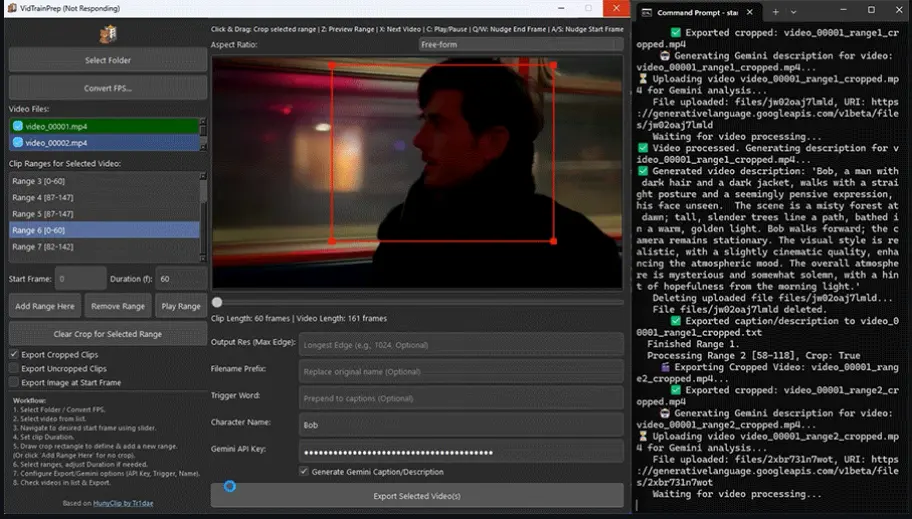The image size is (912, 519).
Task: Click the video frame position slider handle
Action: point(217,302)
